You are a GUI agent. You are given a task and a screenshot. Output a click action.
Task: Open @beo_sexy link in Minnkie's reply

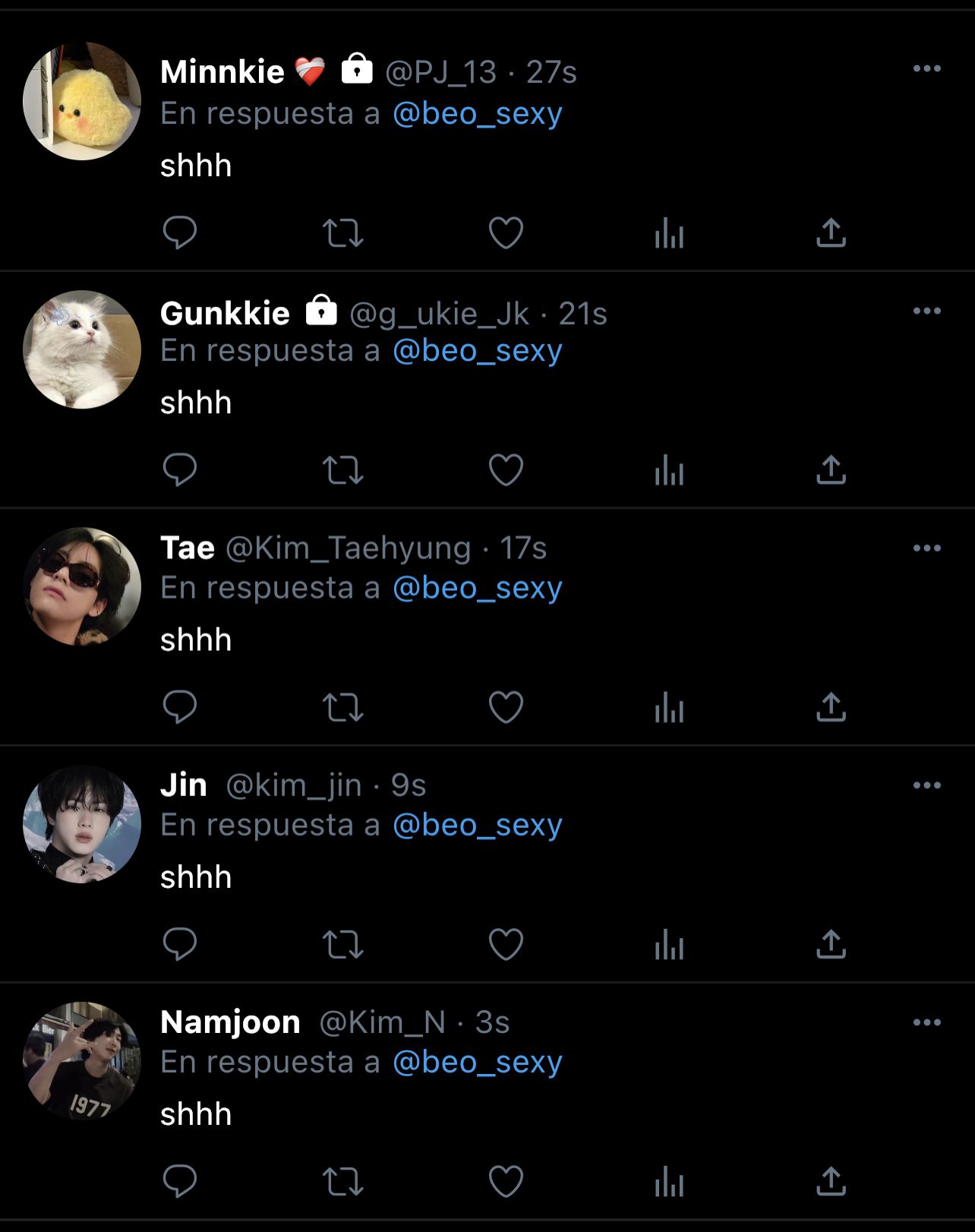click(478, 114)
